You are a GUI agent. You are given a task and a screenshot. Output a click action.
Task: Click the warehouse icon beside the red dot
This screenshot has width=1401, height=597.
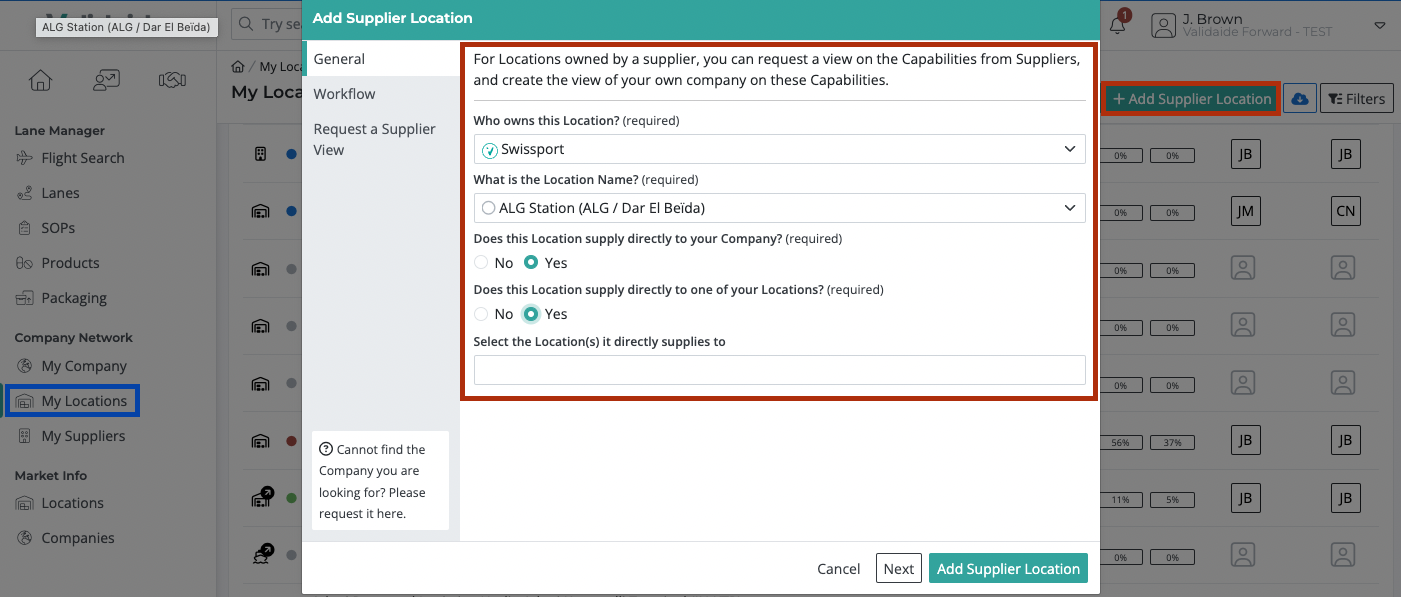coord(260,440)
